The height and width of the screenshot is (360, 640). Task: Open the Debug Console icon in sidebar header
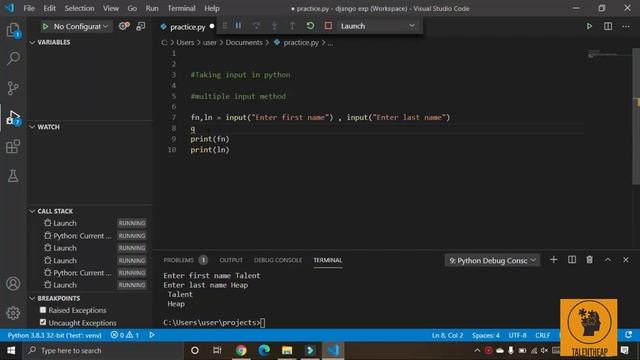pos(141,27)
